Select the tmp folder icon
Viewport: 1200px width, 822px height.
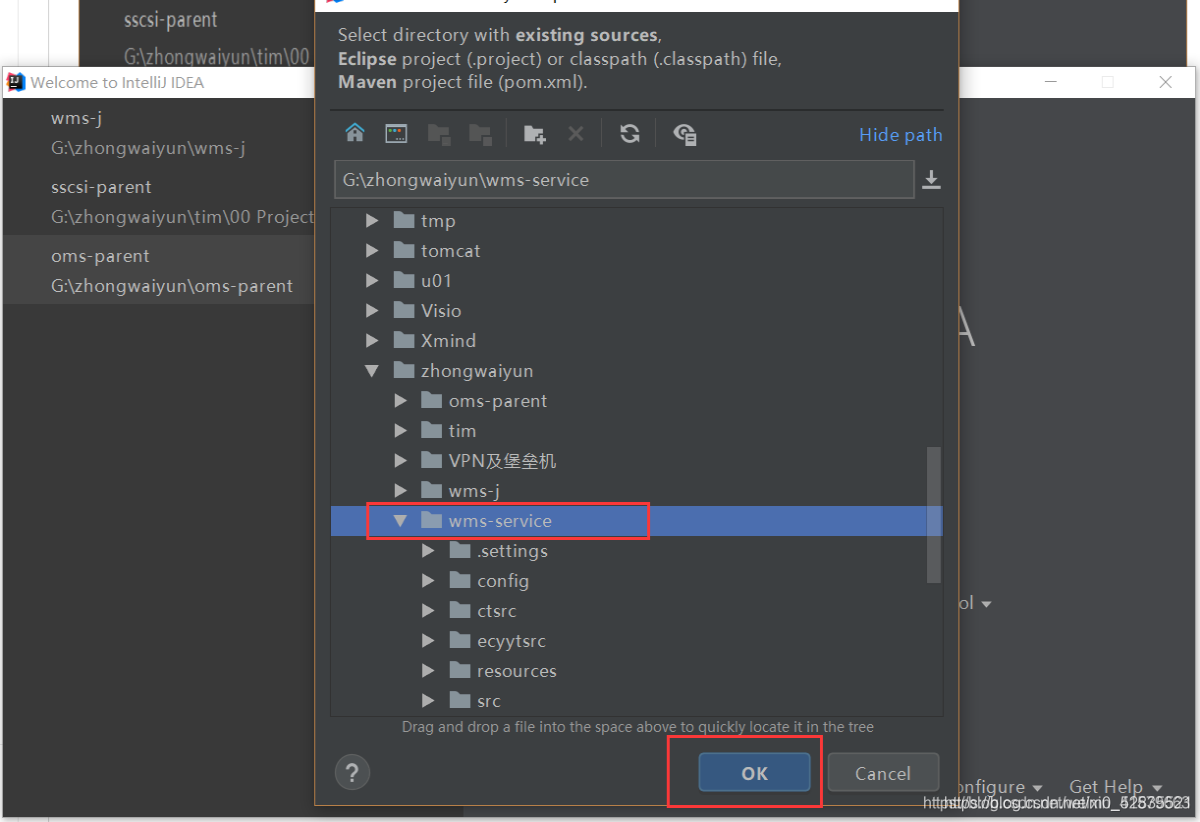[404, 220]
